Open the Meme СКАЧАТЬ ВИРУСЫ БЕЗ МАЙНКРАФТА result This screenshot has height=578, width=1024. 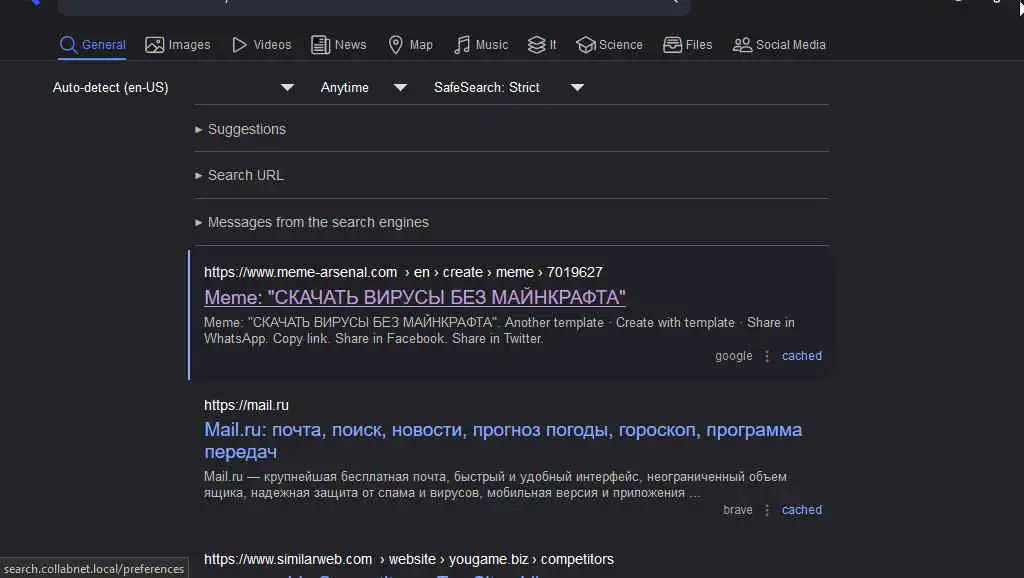point(415,297)
